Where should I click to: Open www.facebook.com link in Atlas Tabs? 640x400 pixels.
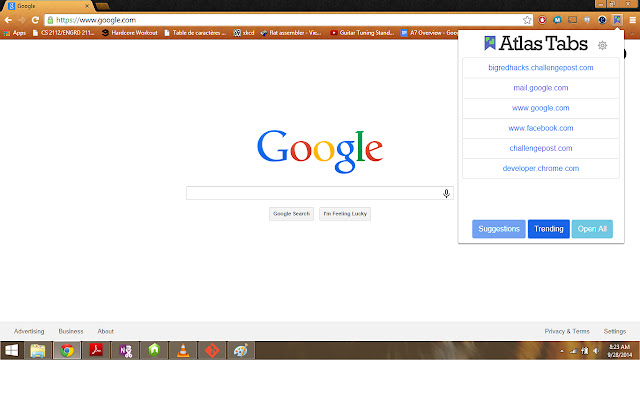coord(541,128)
